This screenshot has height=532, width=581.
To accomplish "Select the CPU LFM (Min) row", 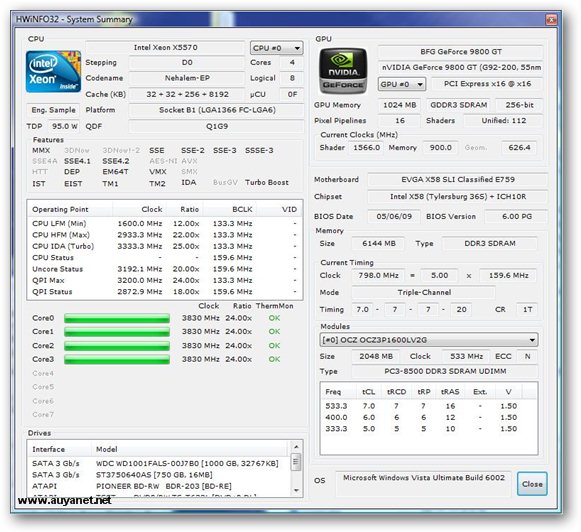I will click(x=165, y=224).
